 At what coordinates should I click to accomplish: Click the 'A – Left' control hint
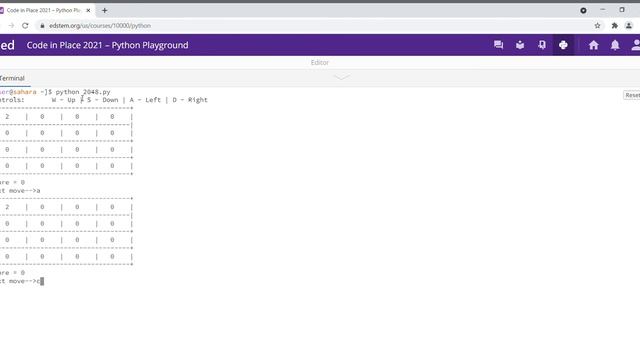145,100
